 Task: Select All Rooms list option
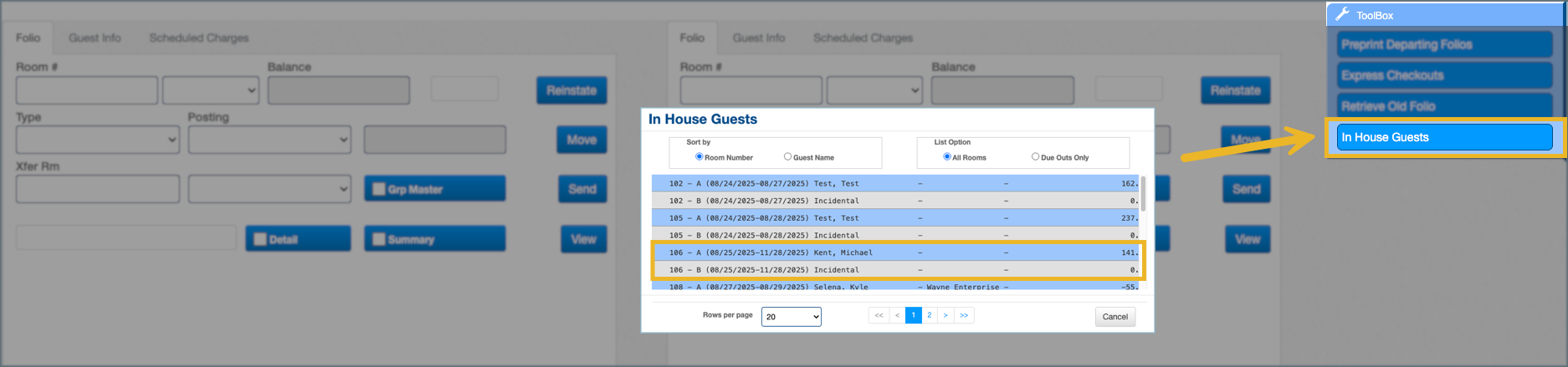(947, 156)
